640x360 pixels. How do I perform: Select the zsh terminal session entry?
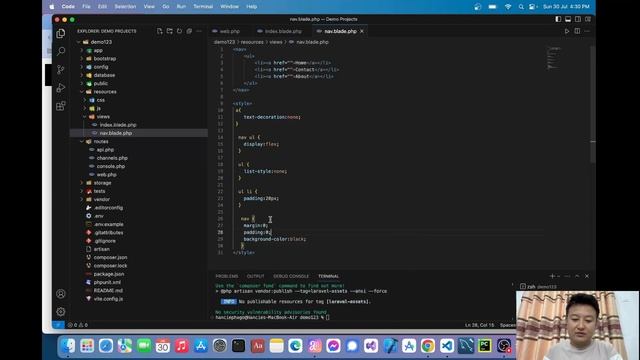point(539,287)
